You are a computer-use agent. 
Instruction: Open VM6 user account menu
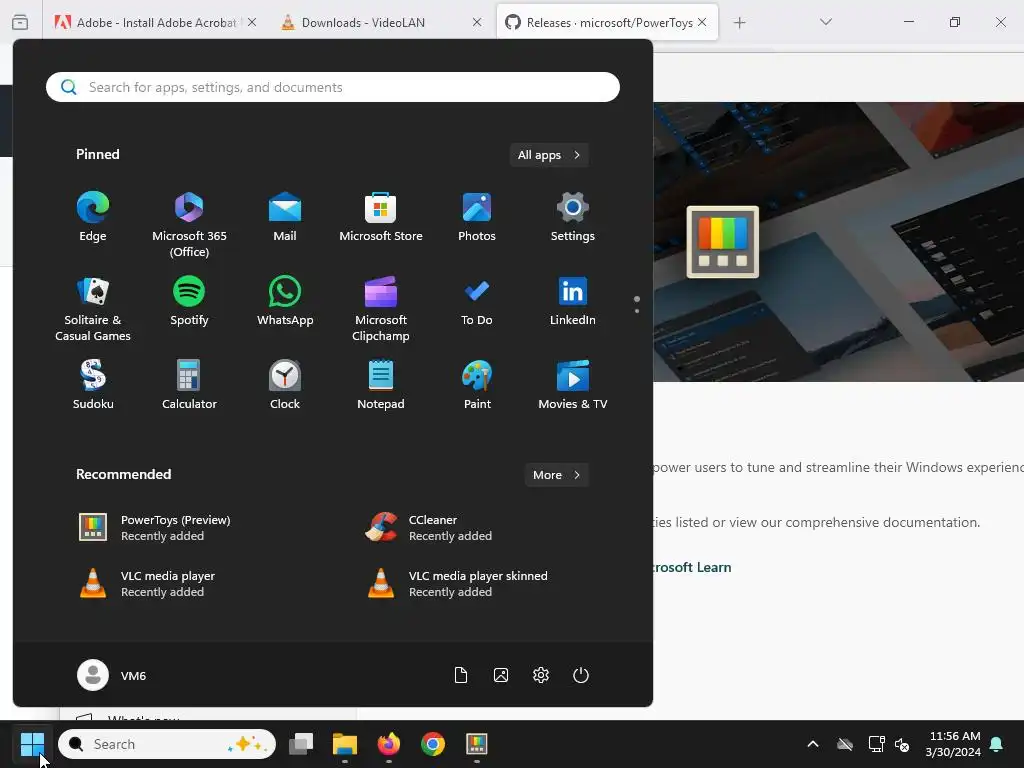pos(112,675)
